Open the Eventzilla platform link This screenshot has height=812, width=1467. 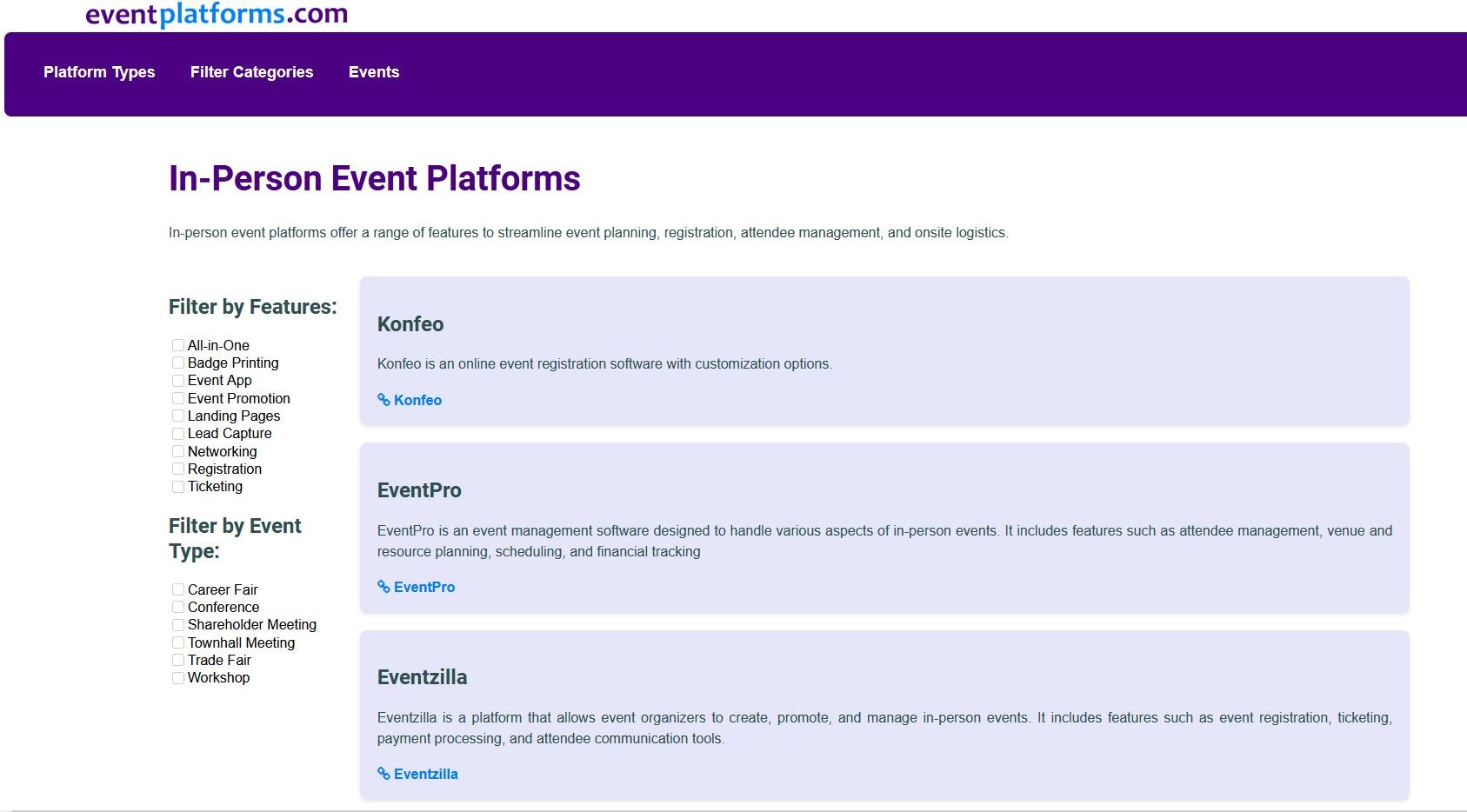tap(425, 774)
